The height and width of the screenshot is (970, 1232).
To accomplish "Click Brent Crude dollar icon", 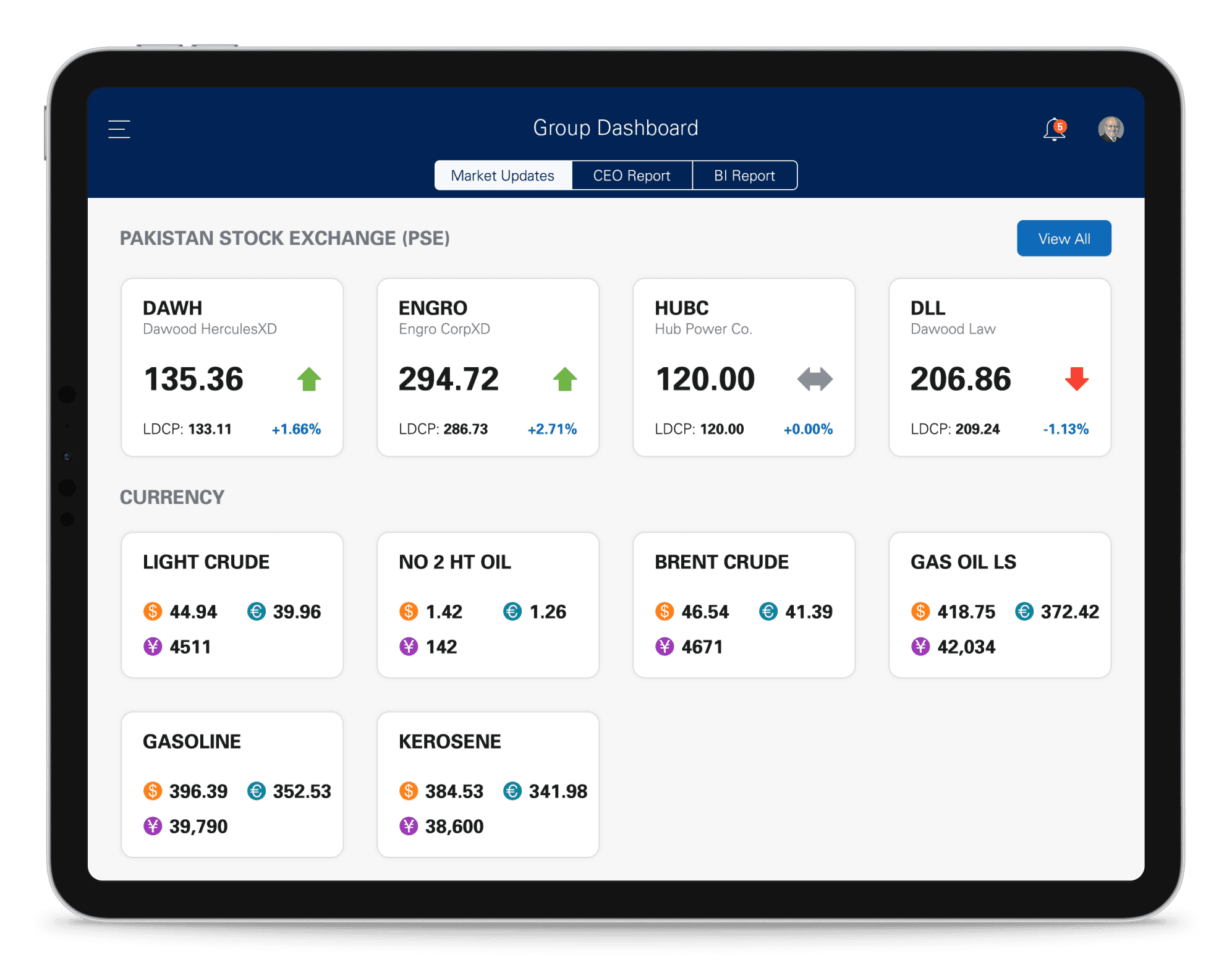I will coord(665,611).
